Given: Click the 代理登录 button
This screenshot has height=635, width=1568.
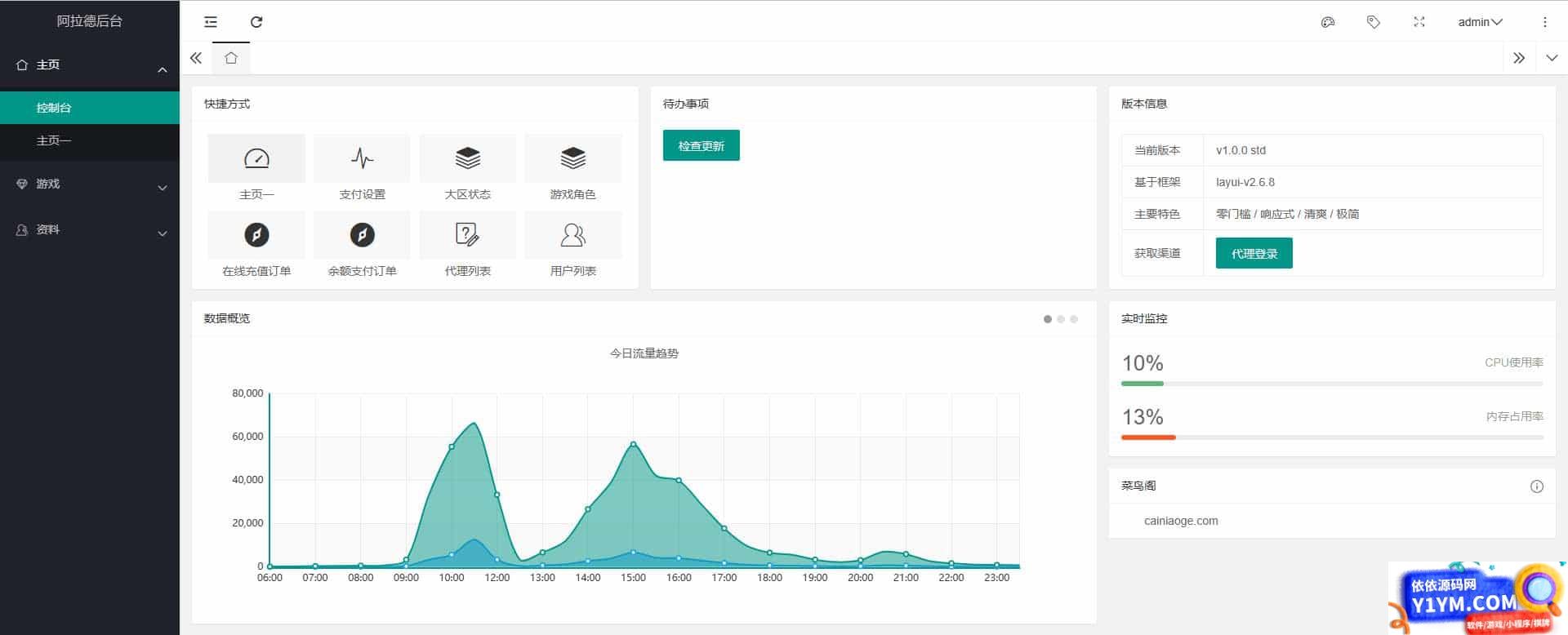Looking at the screenshot, I should (1254, 253).
